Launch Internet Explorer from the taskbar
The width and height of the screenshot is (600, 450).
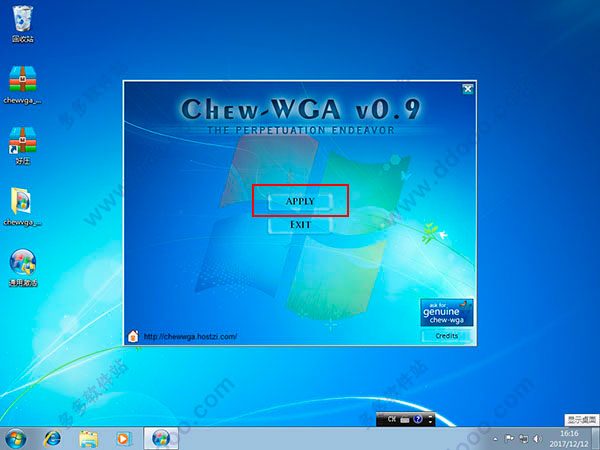click(x=52, y=439)
